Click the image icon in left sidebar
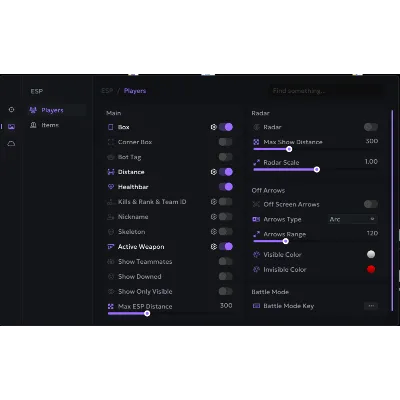Screen dimensions: 400x400 pyautogui.click(x=11, y=127)
